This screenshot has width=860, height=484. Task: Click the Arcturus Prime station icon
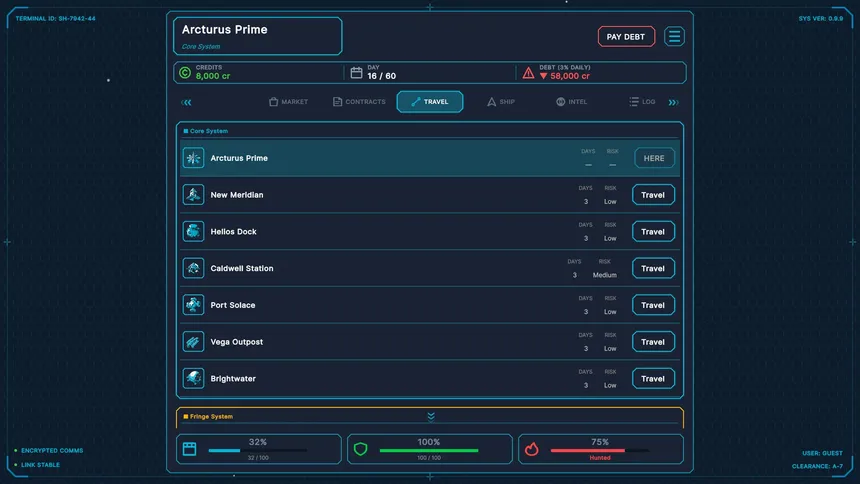pyautogui.click(x=193, y=158)
